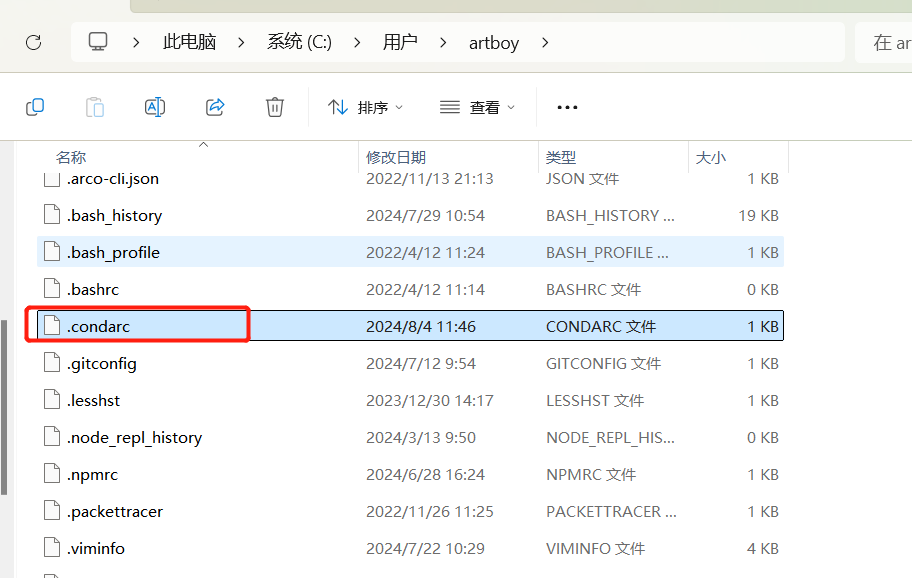Viewport: 912px width, 578px height.
Task: Expand chevron after 系统 (C:)
Action: click(357, 42)
